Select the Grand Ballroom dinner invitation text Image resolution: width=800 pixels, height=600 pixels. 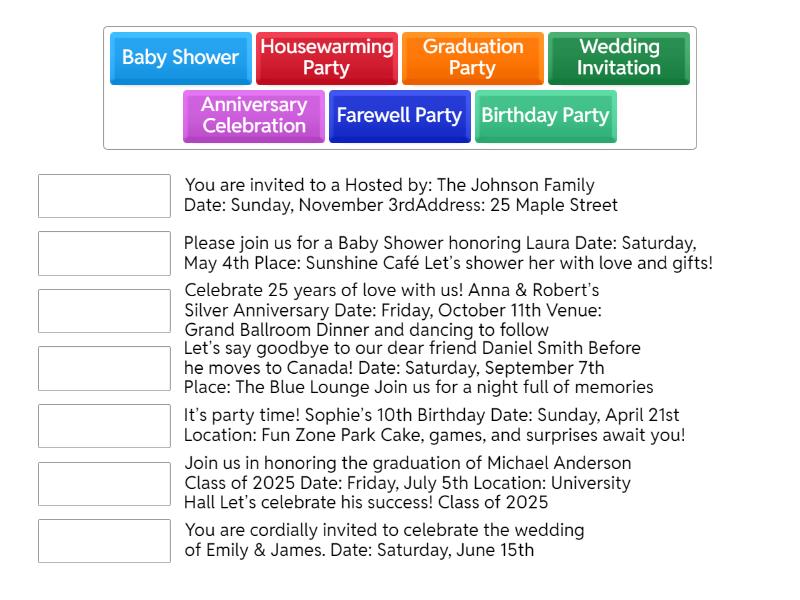click(x=393, y=311)
